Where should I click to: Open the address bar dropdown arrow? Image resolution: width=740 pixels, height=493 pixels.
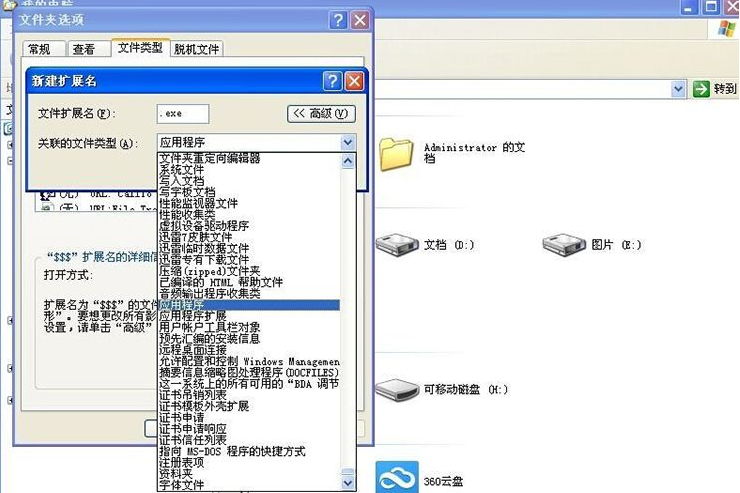click(679, 89)
